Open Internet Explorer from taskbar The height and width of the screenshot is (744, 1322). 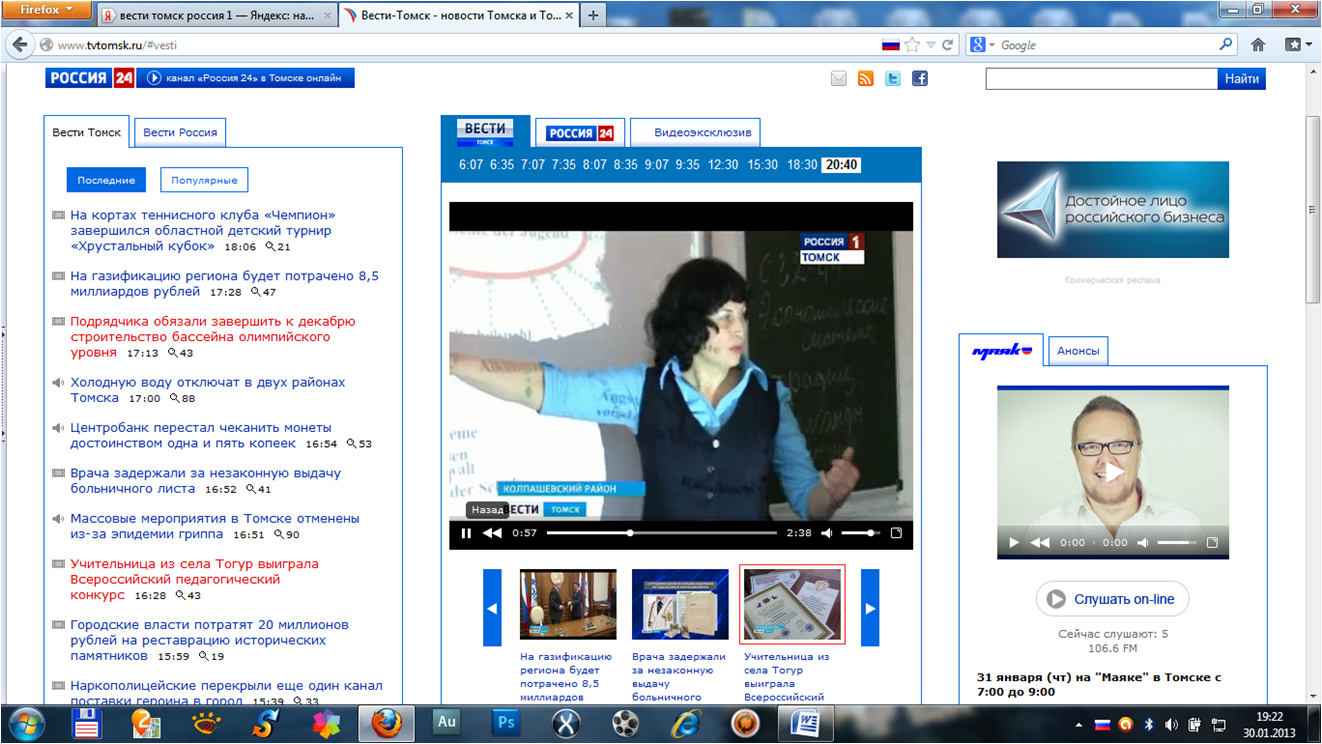686,723
